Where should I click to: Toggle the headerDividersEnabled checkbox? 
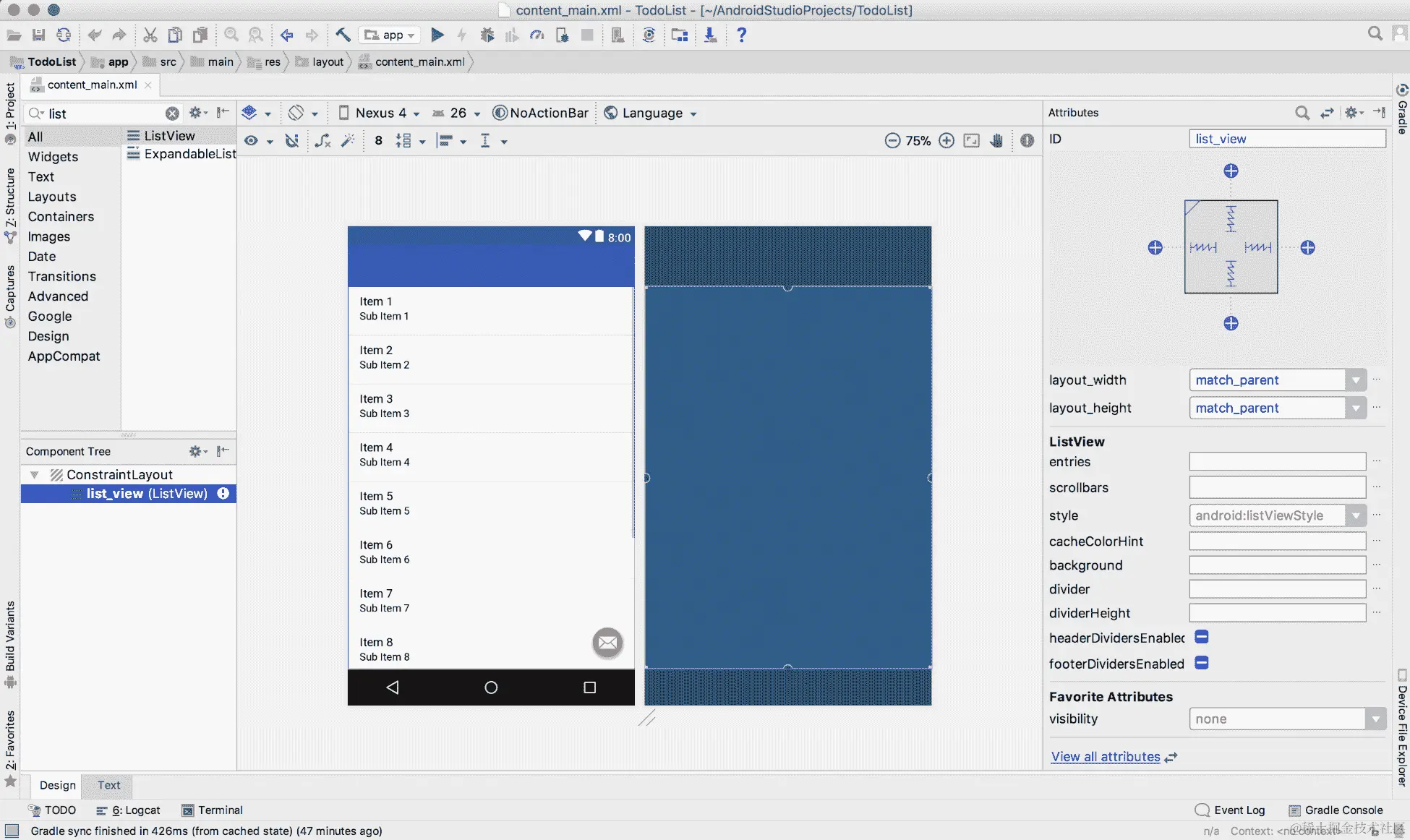tap(1202, 637)
